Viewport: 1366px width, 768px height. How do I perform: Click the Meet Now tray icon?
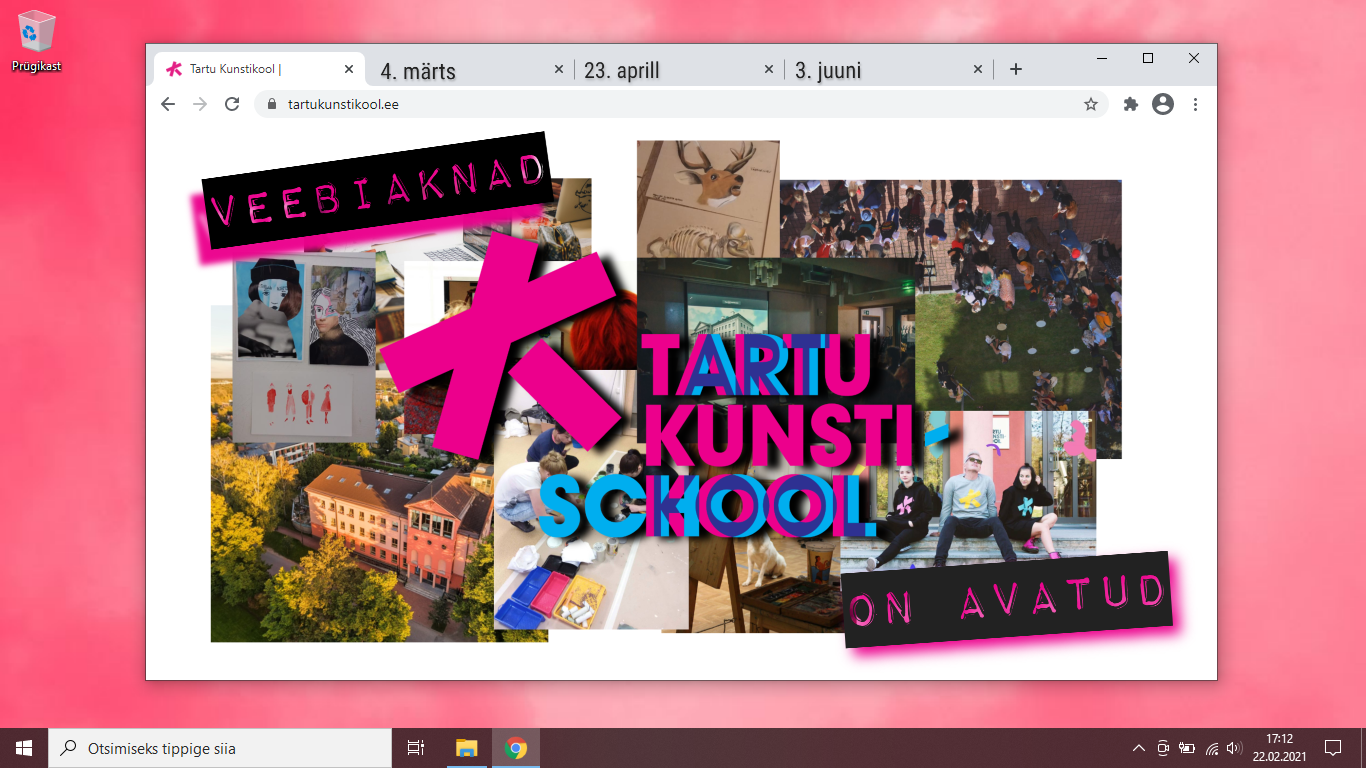point(1163,748)
